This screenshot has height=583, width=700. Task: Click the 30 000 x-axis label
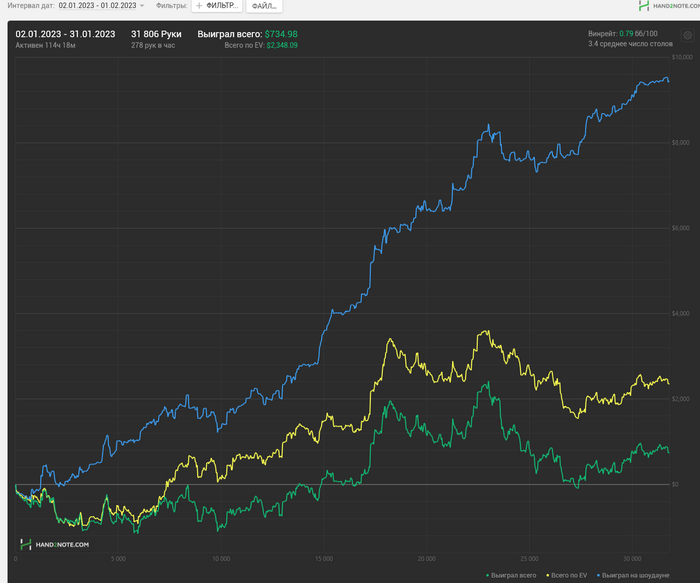coord(632,559)
